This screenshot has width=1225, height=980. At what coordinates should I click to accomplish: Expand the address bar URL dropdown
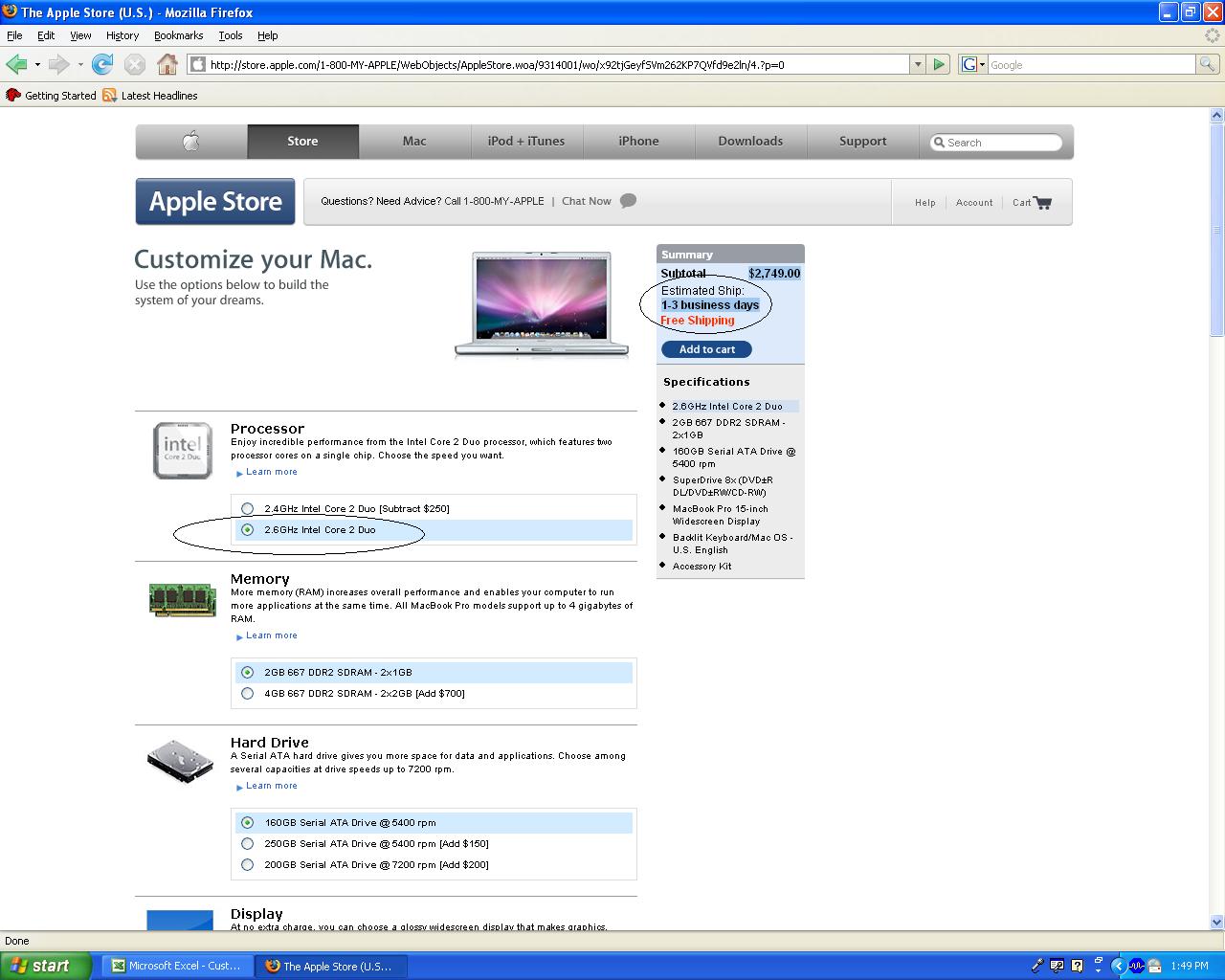coord(918,64)
